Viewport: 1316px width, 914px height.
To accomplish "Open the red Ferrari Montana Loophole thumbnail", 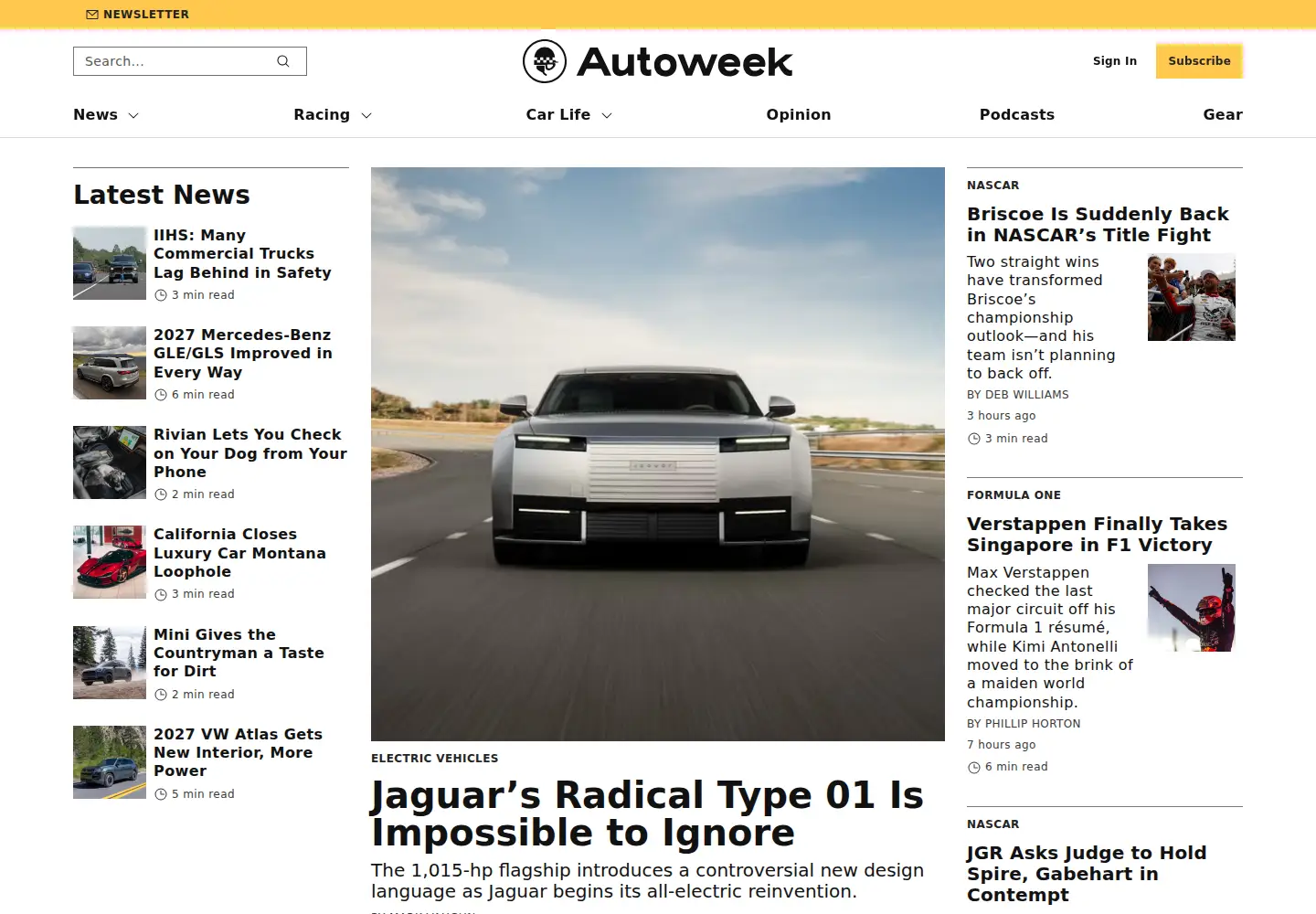I will coord(110,562).
